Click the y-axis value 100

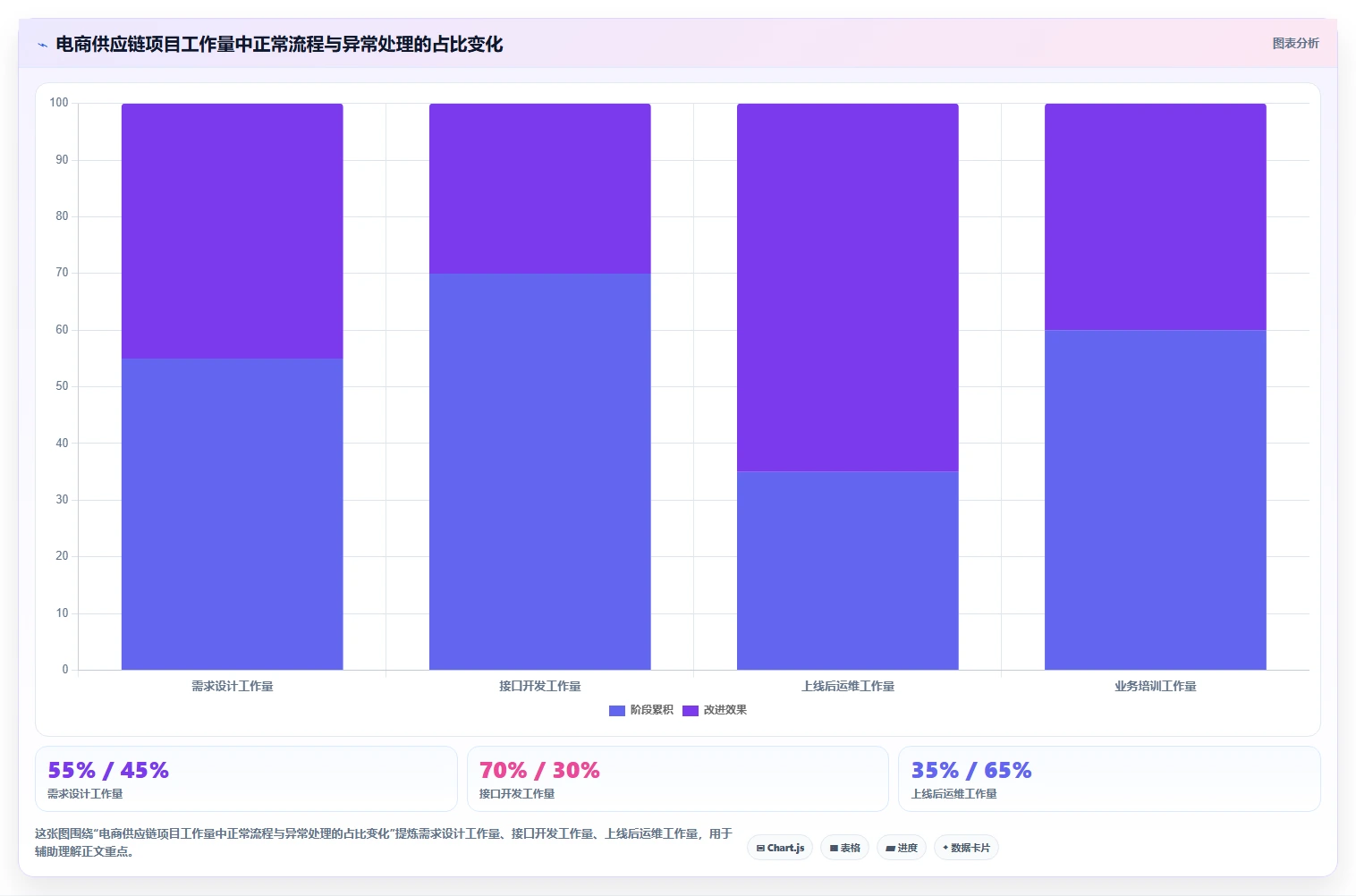[x=59, y=103]
